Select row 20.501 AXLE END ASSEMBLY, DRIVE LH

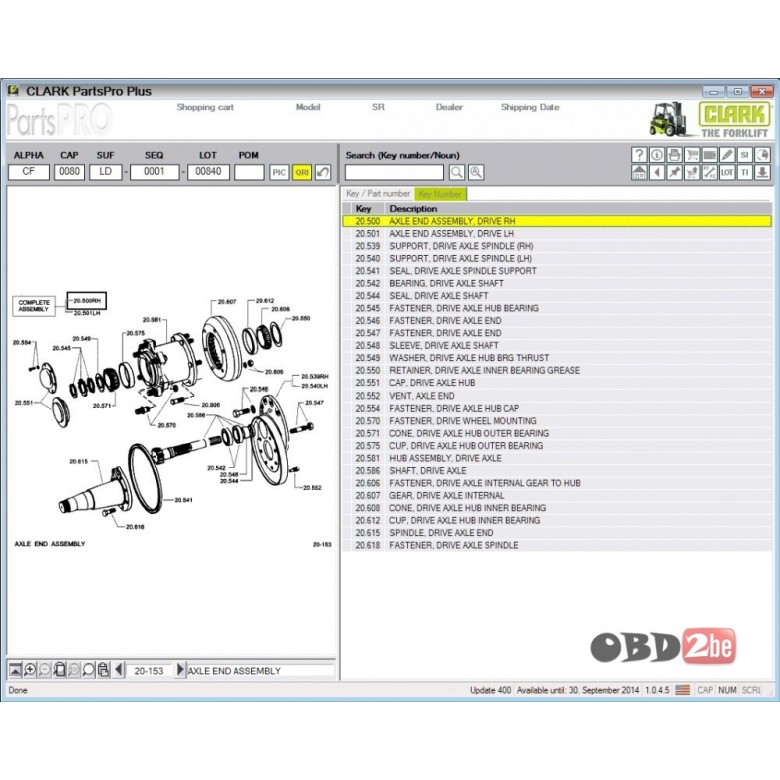(x=557, y=234)
